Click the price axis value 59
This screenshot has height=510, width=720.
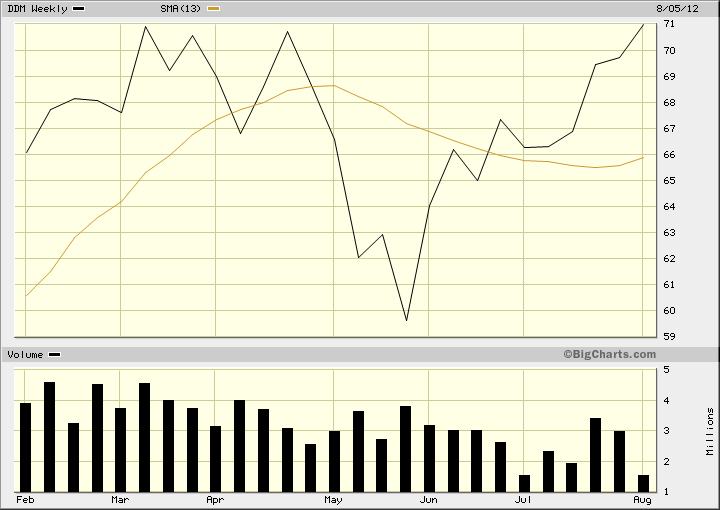669,336
